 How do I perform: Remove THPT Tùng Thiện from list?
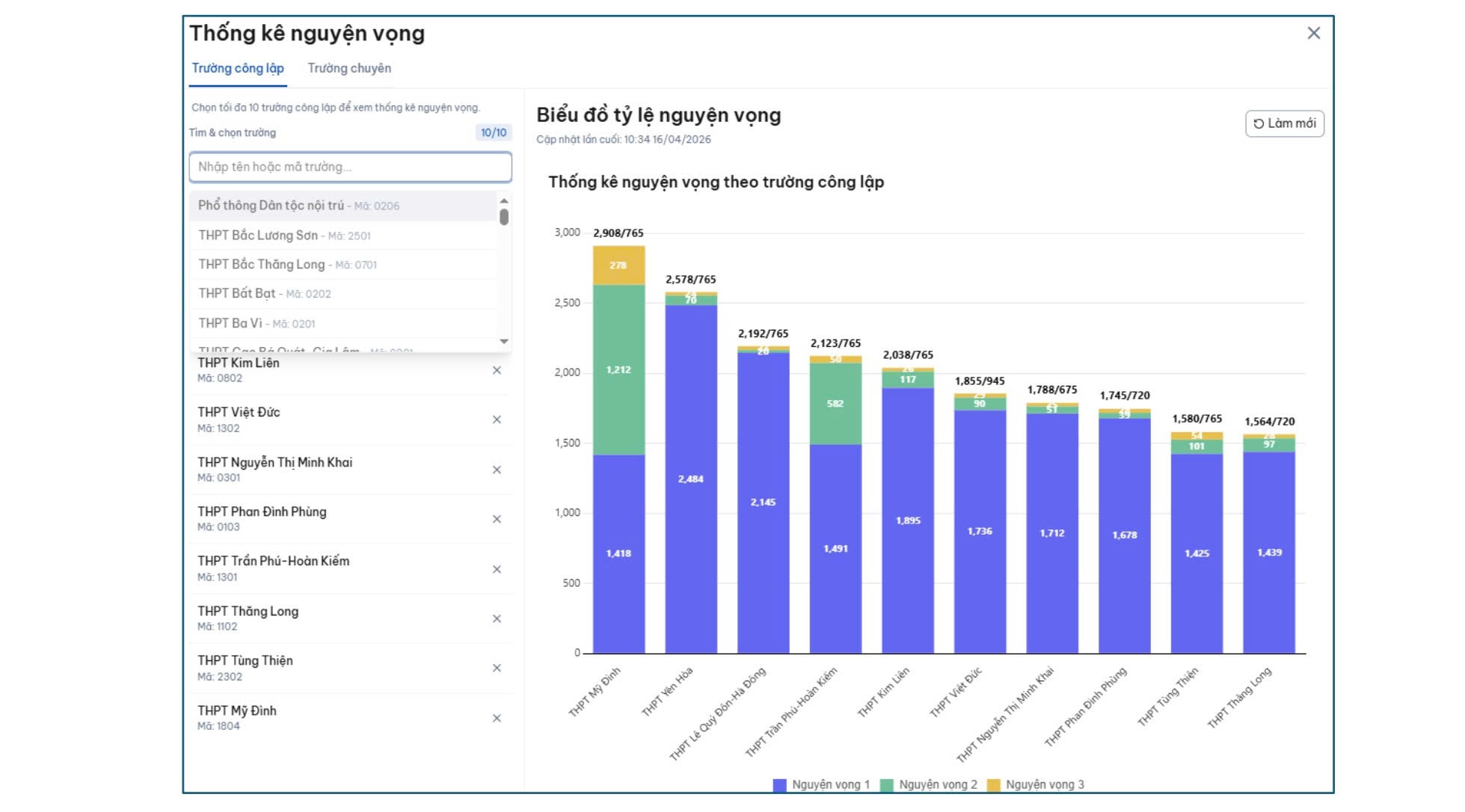pyautogui.click(x=497, y=668)
